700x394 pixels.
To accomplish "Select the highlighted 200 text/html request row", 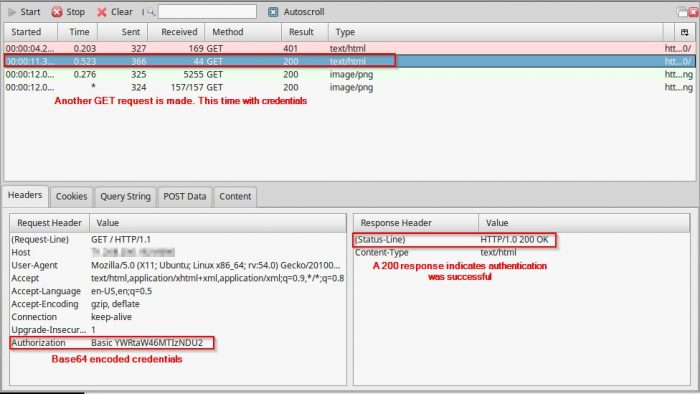I will (350, 61).
